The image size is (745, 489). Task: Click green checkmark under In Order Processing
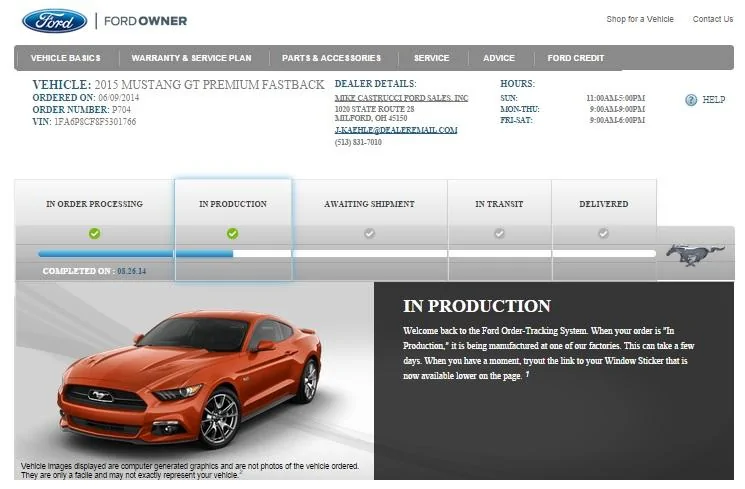(x=95, y=233)
